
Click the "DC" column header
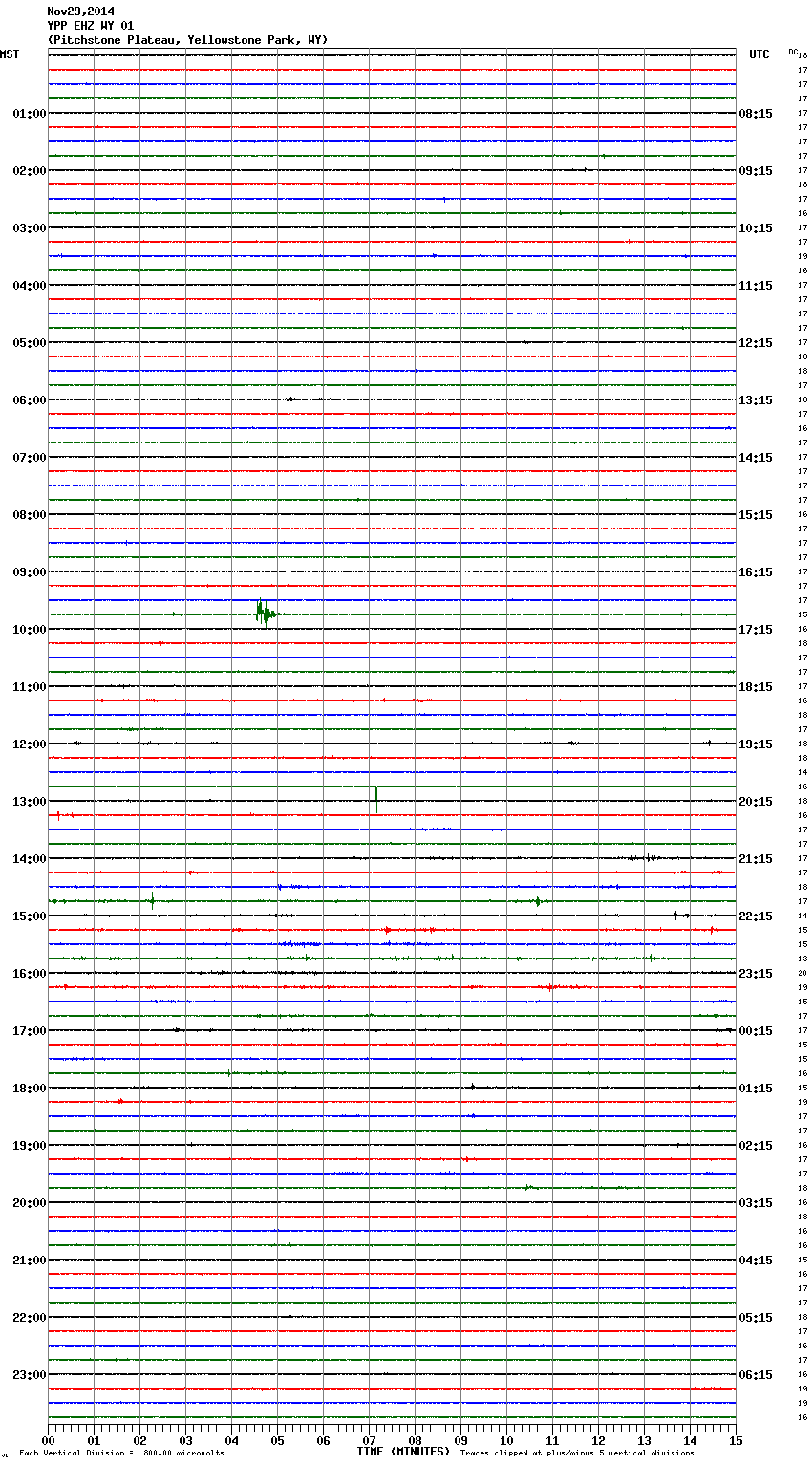[x=793, y=52]
